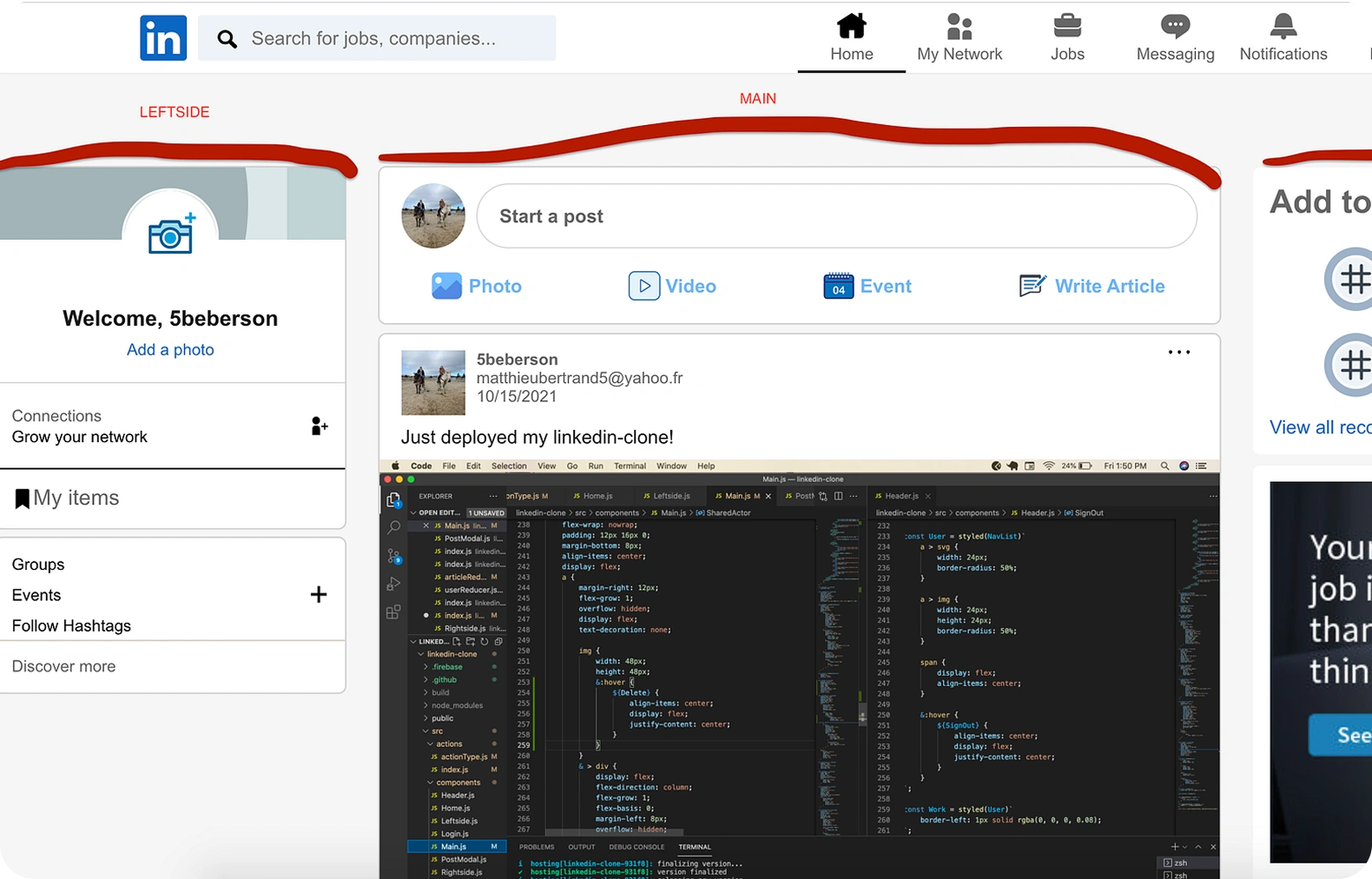Click the plus icon beside Events
Image resolution: width=1372 pixels, height=879 pixels.
(319, 595)
